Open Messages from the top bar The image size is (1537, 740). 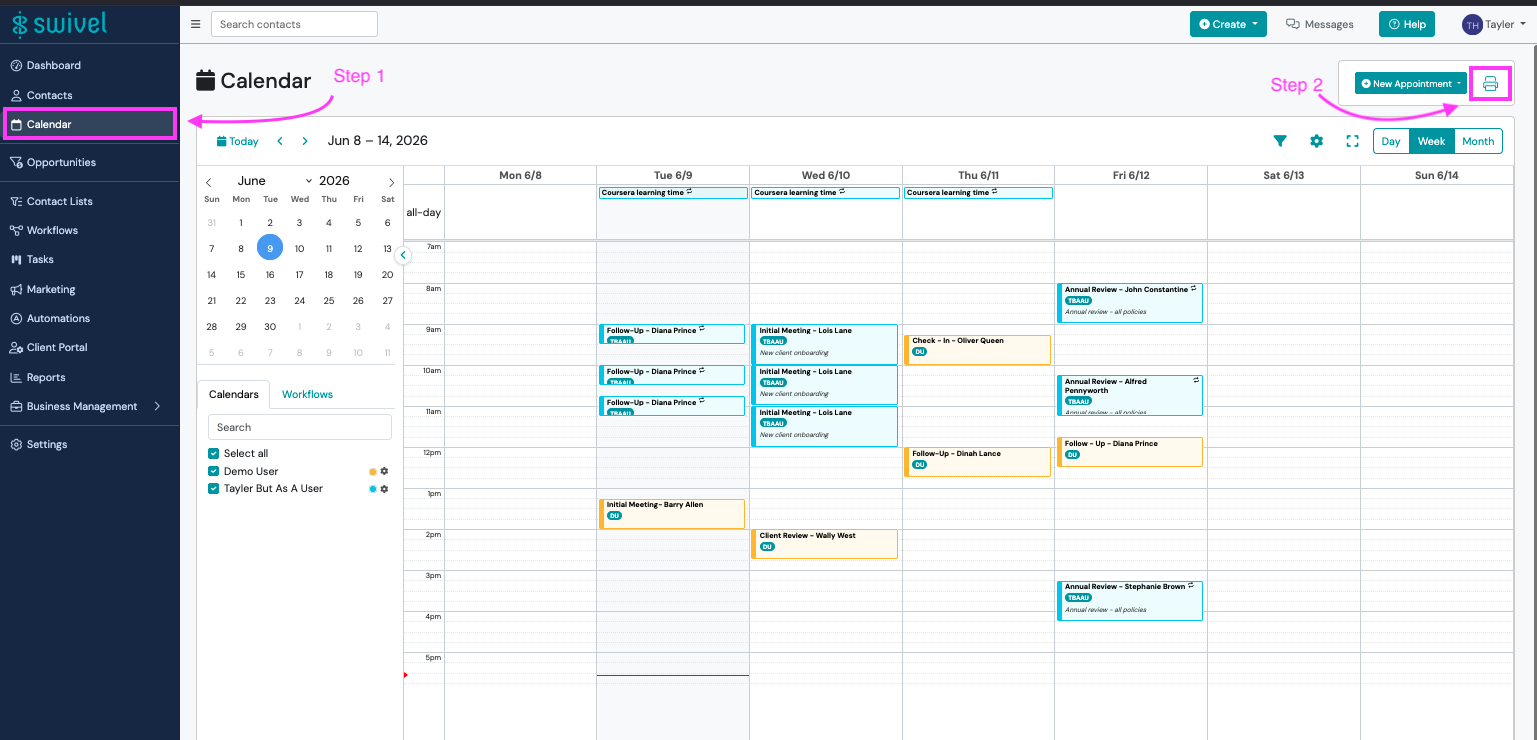pos(1320,24)
